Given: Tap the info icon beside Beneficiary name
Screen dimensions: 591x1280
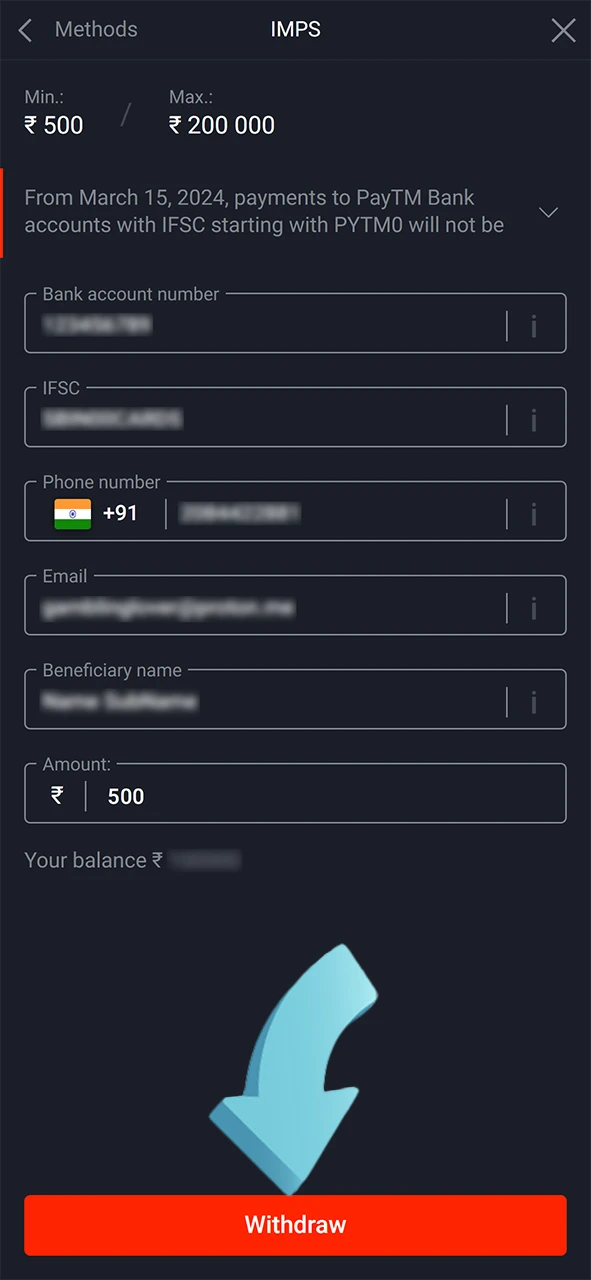Looking at the screenshot, I should tap(534, 699).
